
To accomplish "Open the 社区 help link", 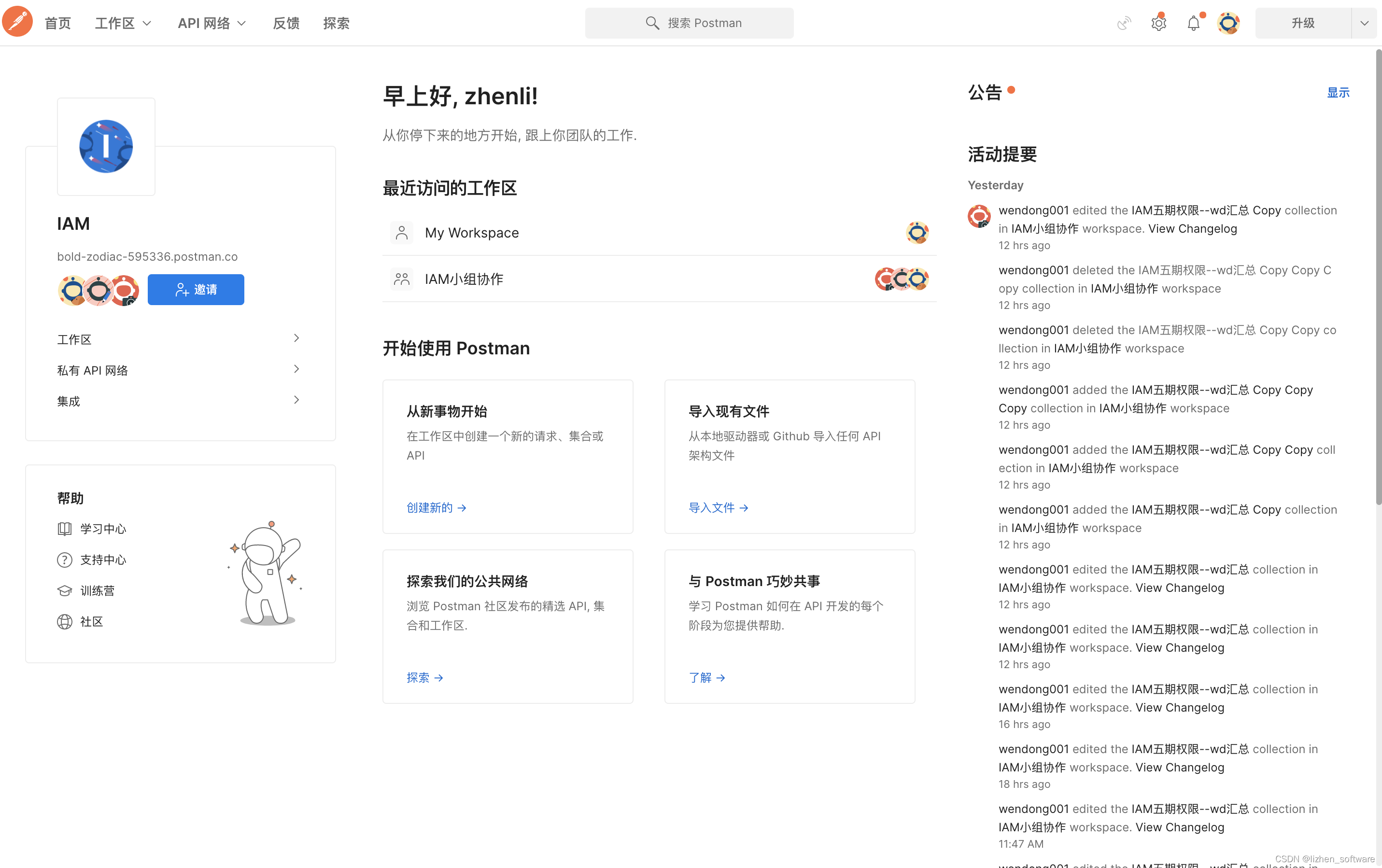I will (92, 621).
